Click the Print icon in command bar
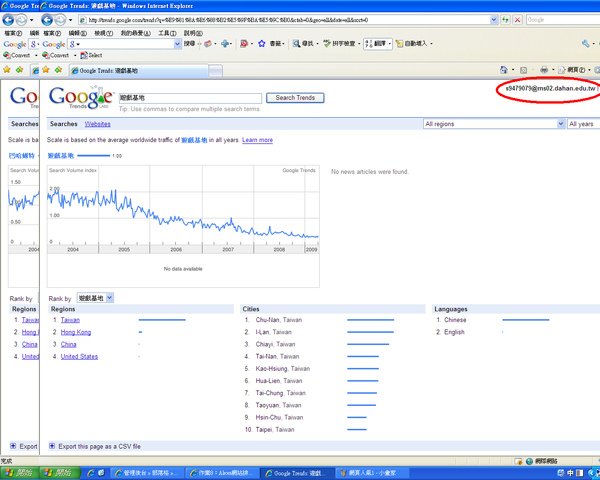 (x=544, y=70)
